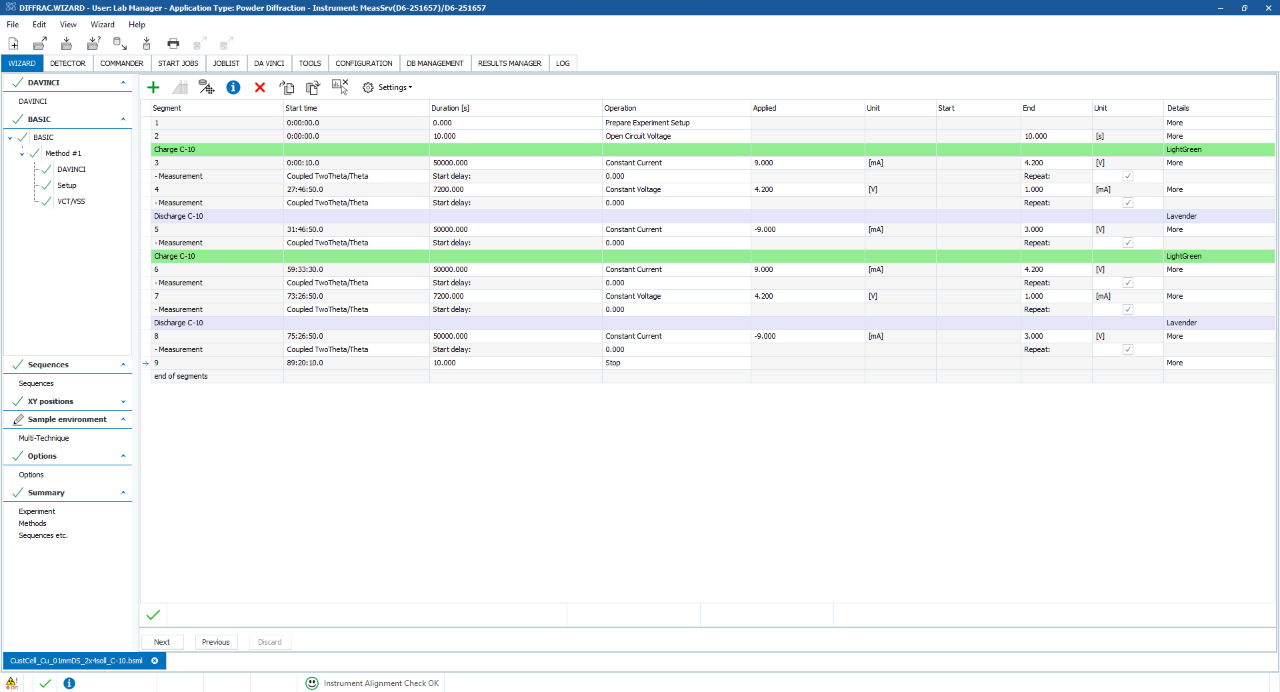Viewport: 1280px width, 692px height.
Task: Click the paste segments icon
Action: 313,88
